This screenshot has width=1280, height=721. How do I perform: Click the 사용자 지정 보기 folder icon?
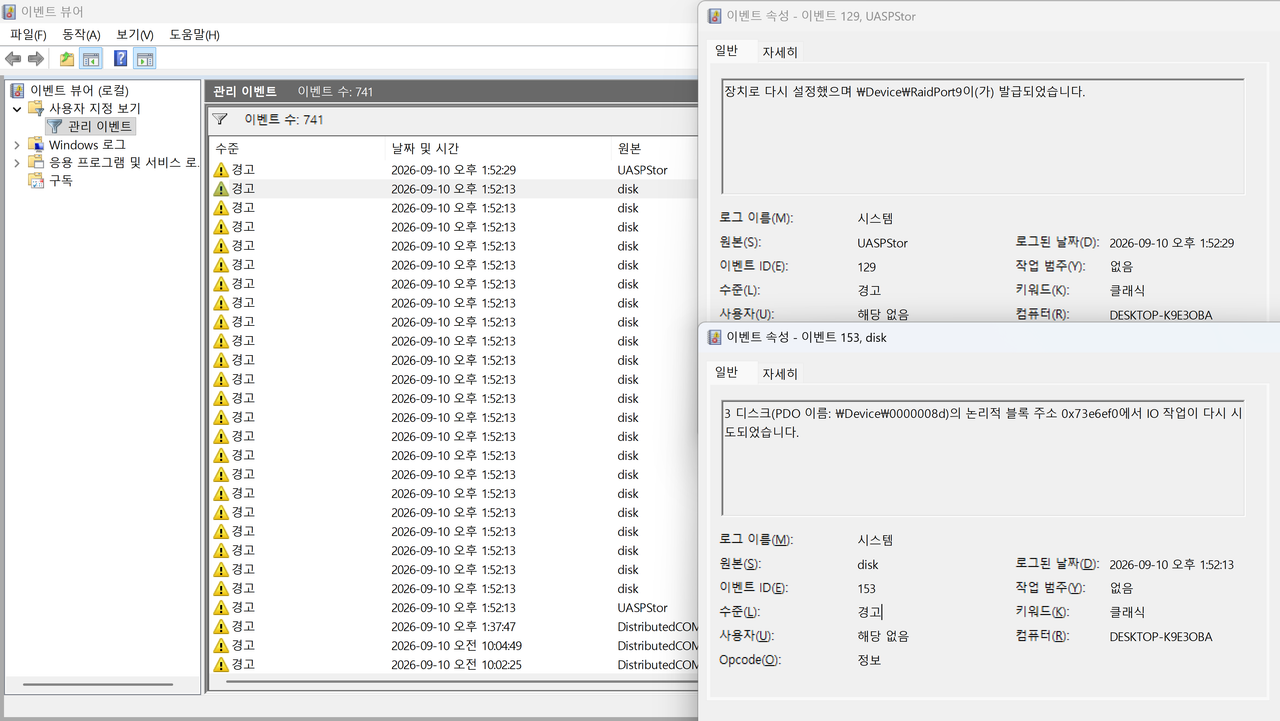pyautogui.click(x=36, y=108)
